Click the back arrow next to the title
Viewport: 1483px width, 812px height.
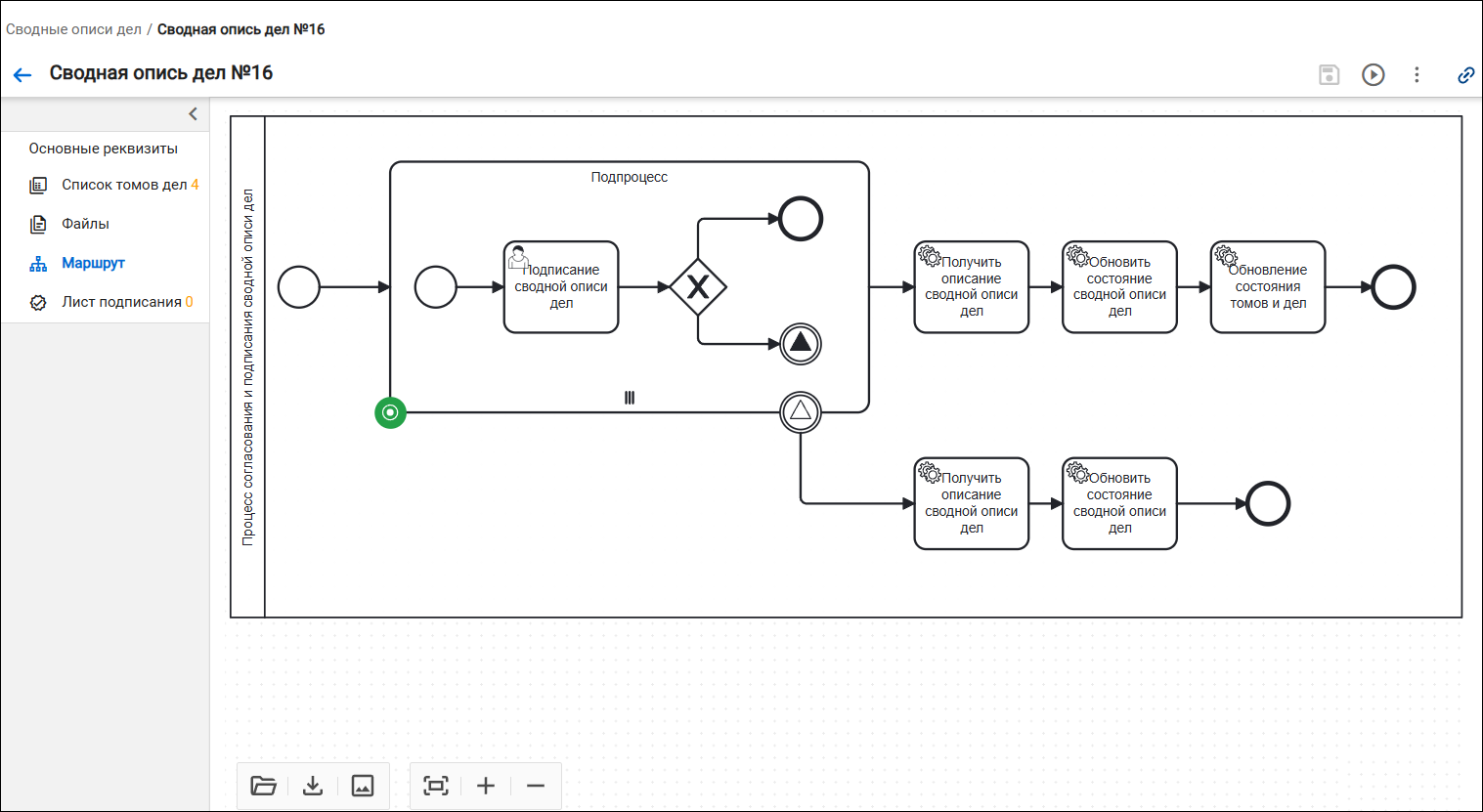click(x=22, y=74)
